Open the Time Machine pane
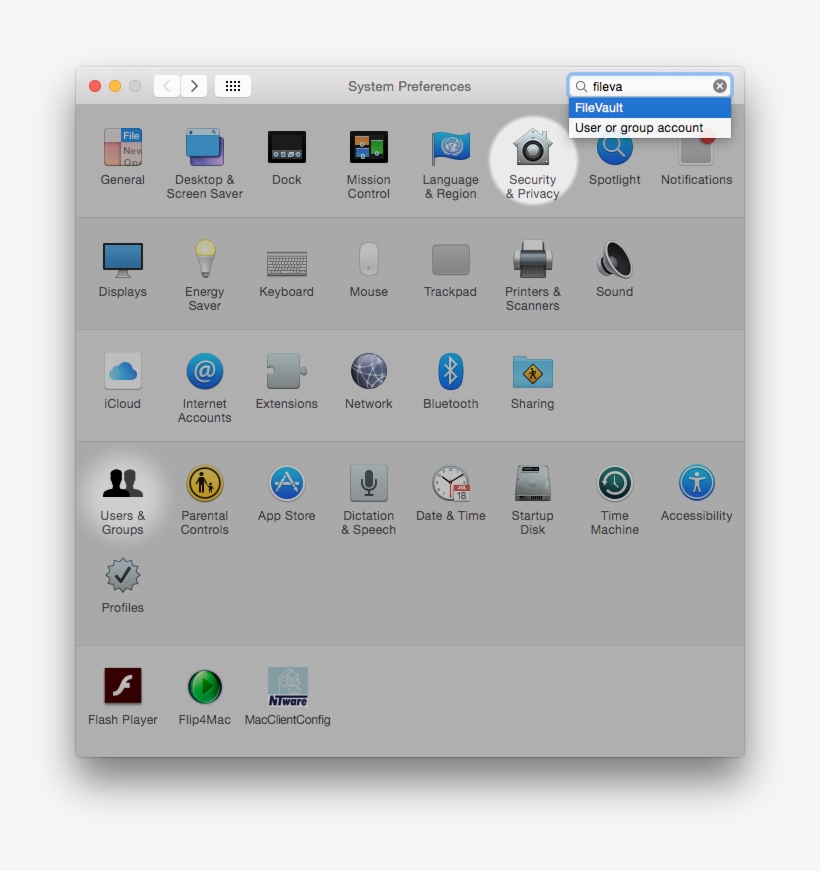The height and width of the screenshot is (871, 820). tap(614, 491)
